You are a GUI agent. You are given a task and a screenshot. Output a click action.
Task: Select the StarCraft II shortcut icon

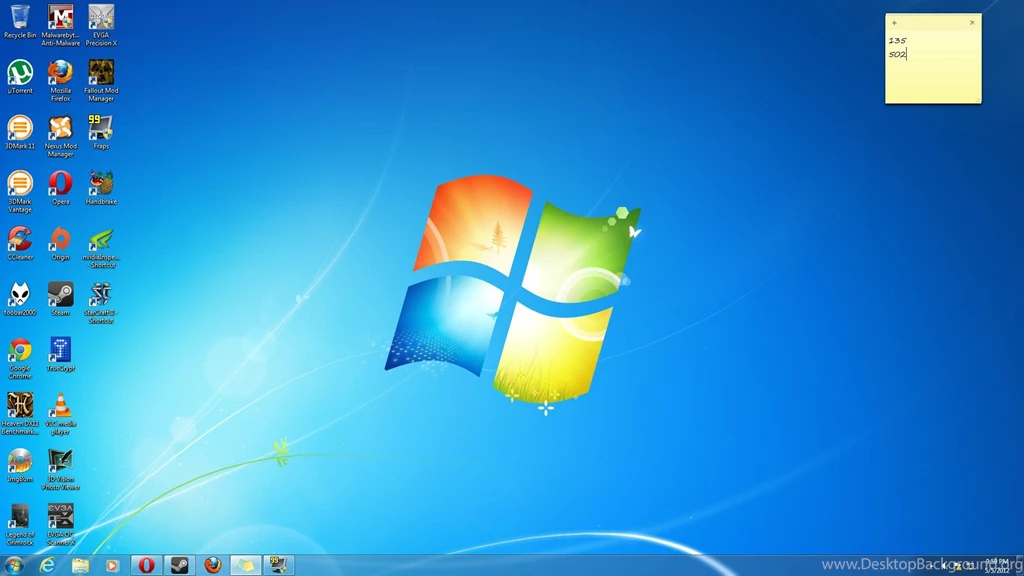pos(101,294)
